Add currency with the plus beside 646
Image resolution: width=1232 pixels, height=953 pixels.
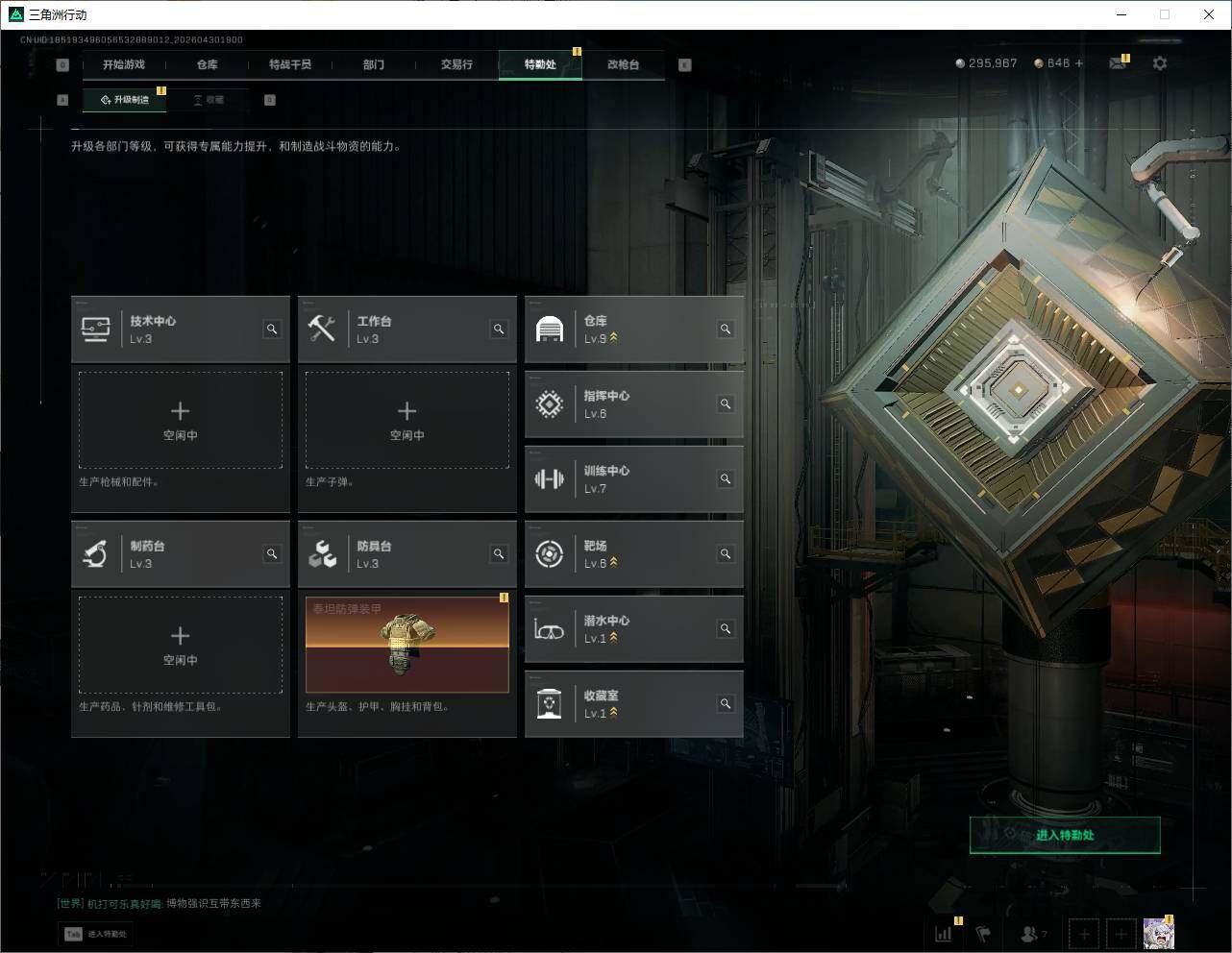click(1079, 63)
